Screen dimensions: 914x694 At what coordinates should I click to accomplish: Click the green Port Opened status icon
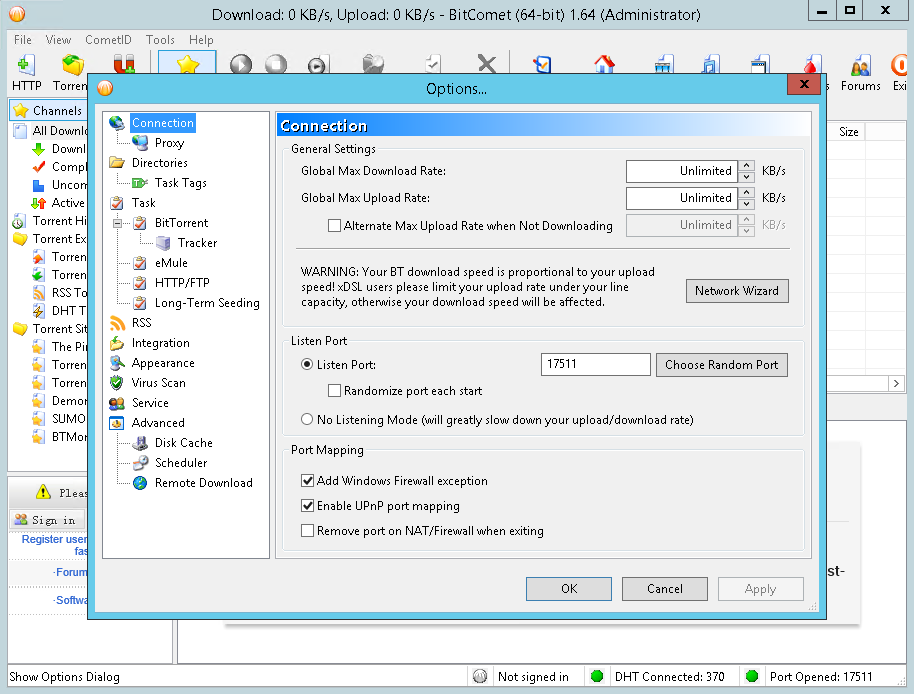tap(752, 676)
